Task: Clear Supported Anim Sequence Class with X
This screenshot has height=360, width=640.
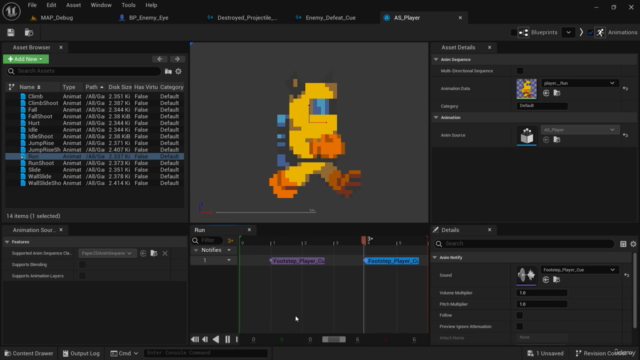Action: (x=165, y=253)
